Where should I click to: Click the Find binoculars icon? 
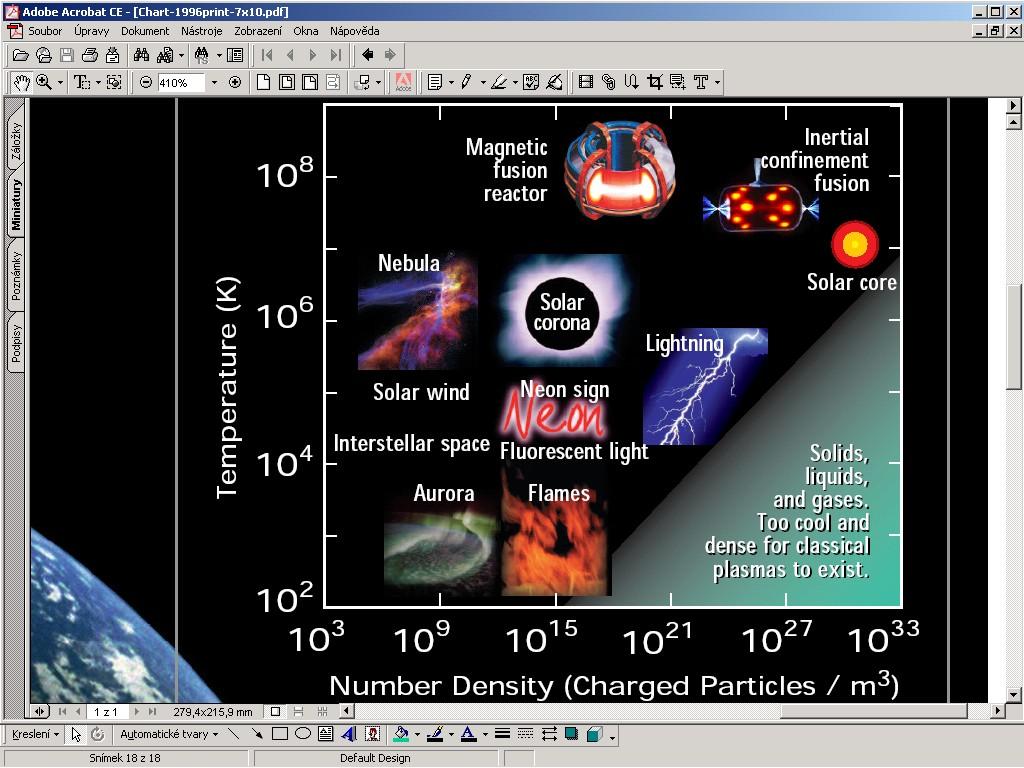click(x=141, y=56)
